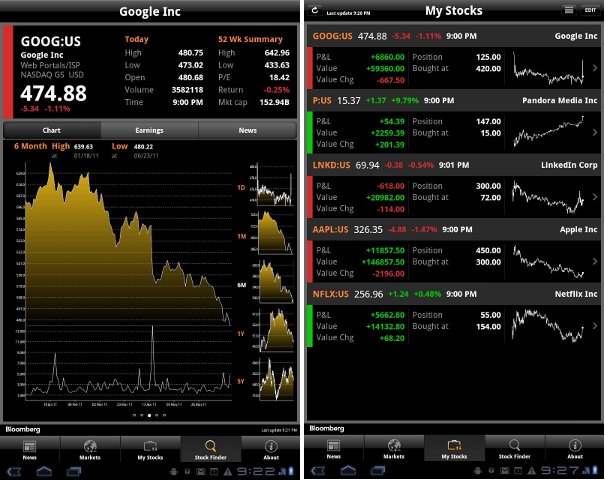Select the 6M mini chart thumbnail
The width and height of the screenshot is (605, 480).
coord(272,282)
